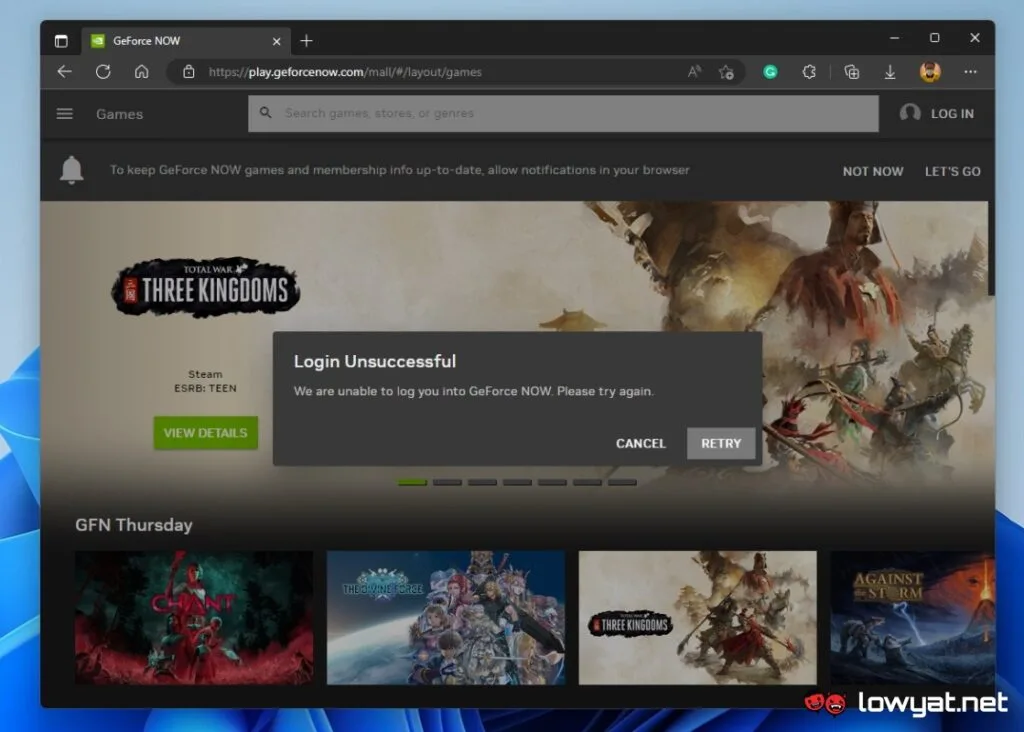The image size is (1024, 732).
Task: Open the Grammarly extension icon
Action: [x=771, y=72]
